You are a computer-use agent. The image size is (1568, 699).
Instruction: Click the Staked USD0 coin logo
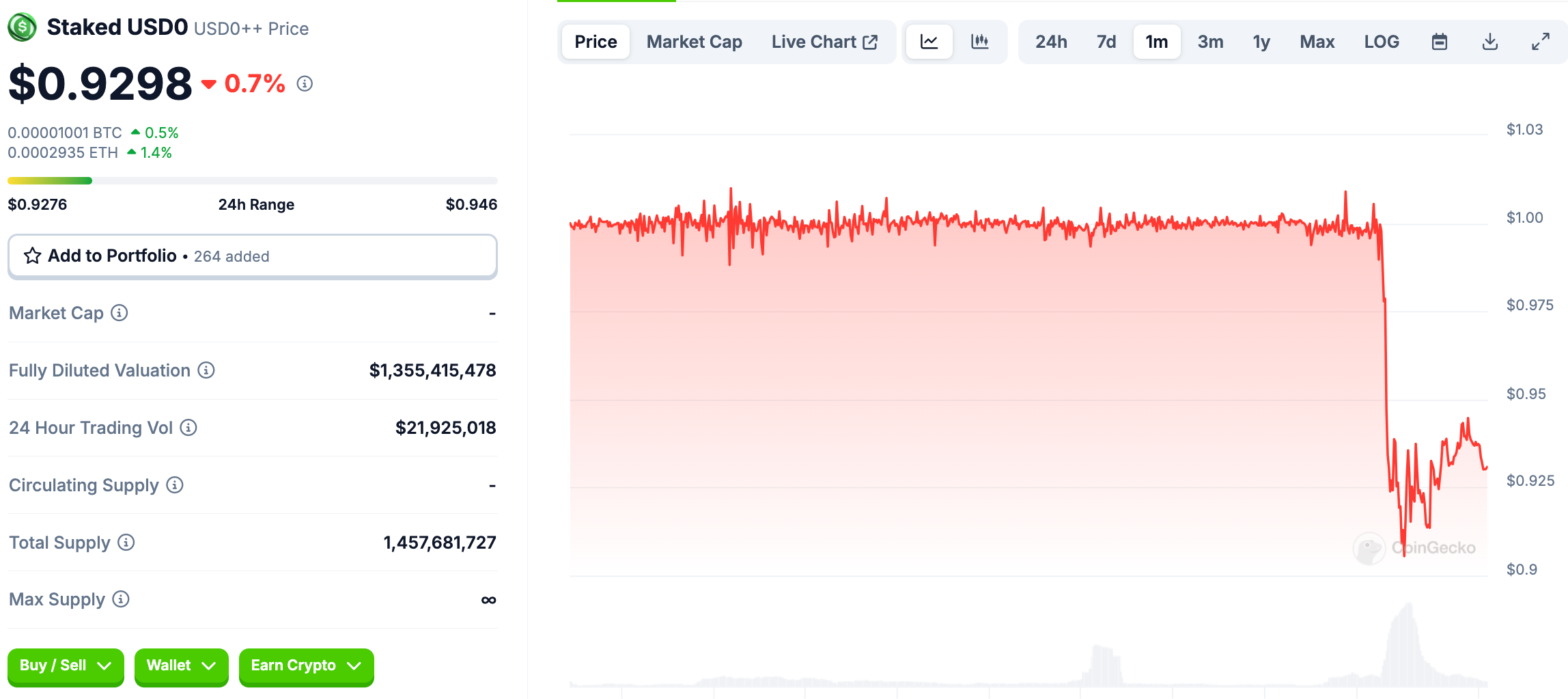[22, 27]
